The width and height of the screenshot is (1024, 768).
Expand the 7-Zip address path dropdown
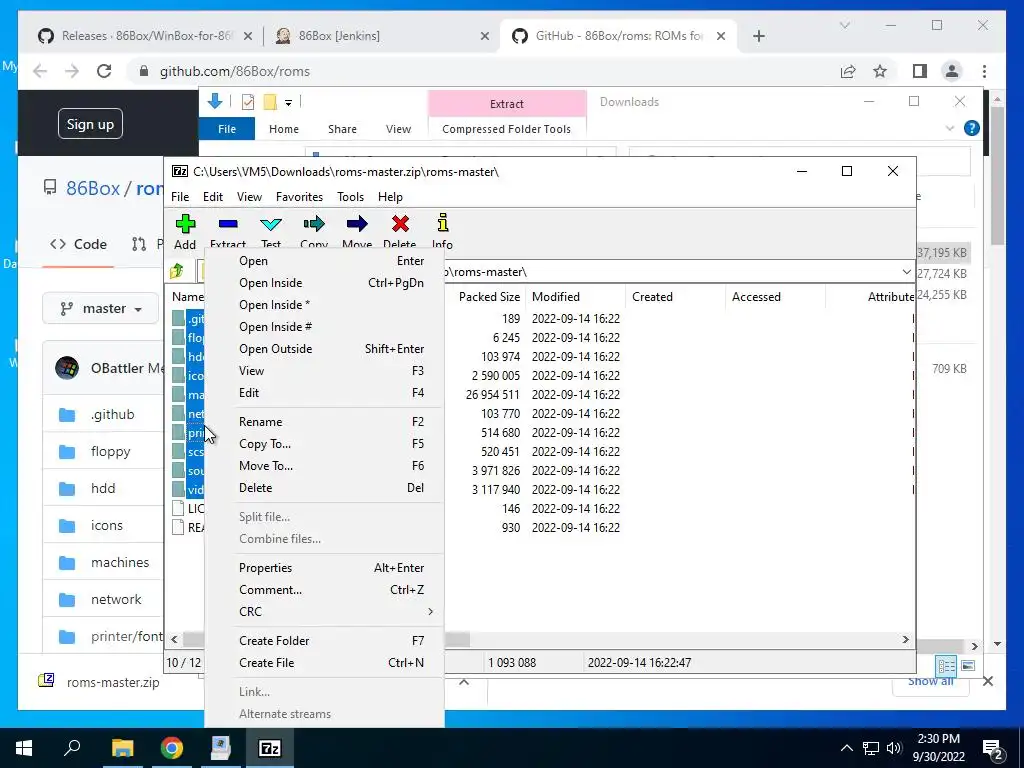pos(906,272)
